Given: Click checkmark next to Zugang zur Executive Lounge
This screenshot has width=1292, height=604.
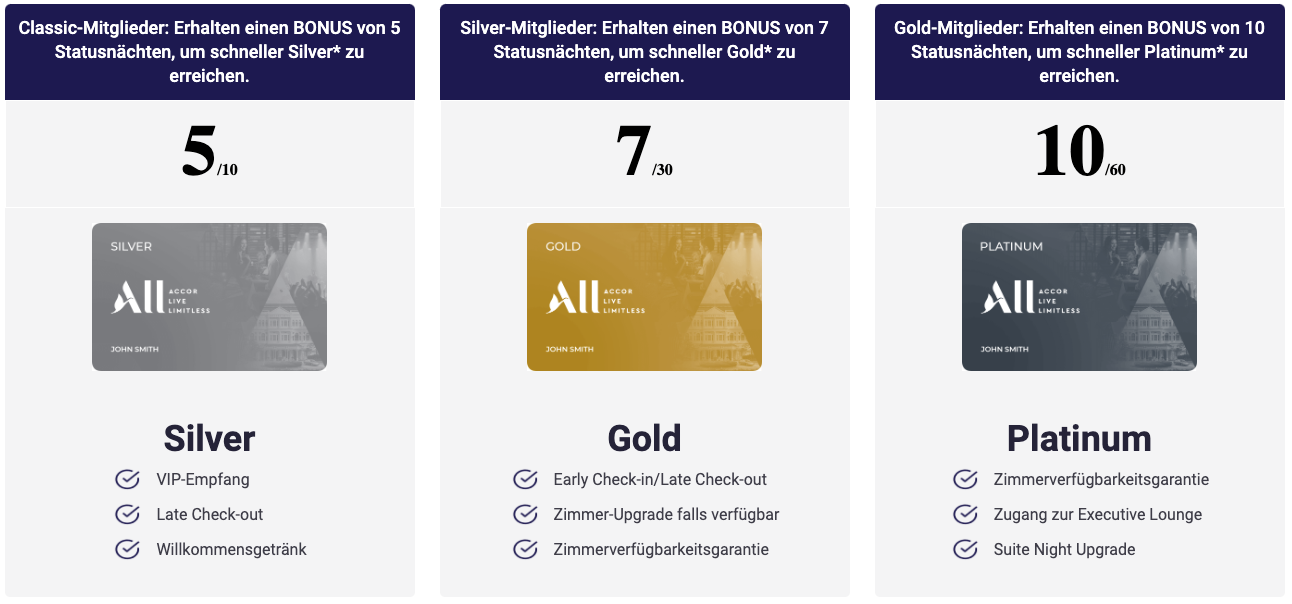Looking at the screenshot, I should click(x=965, y=514).
